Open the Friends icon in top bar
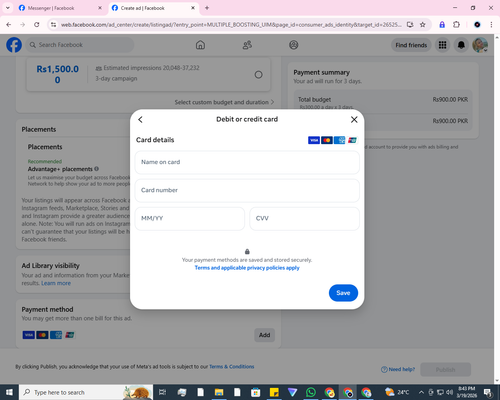Screen dimensions: 500x400 tap(247, 45)
